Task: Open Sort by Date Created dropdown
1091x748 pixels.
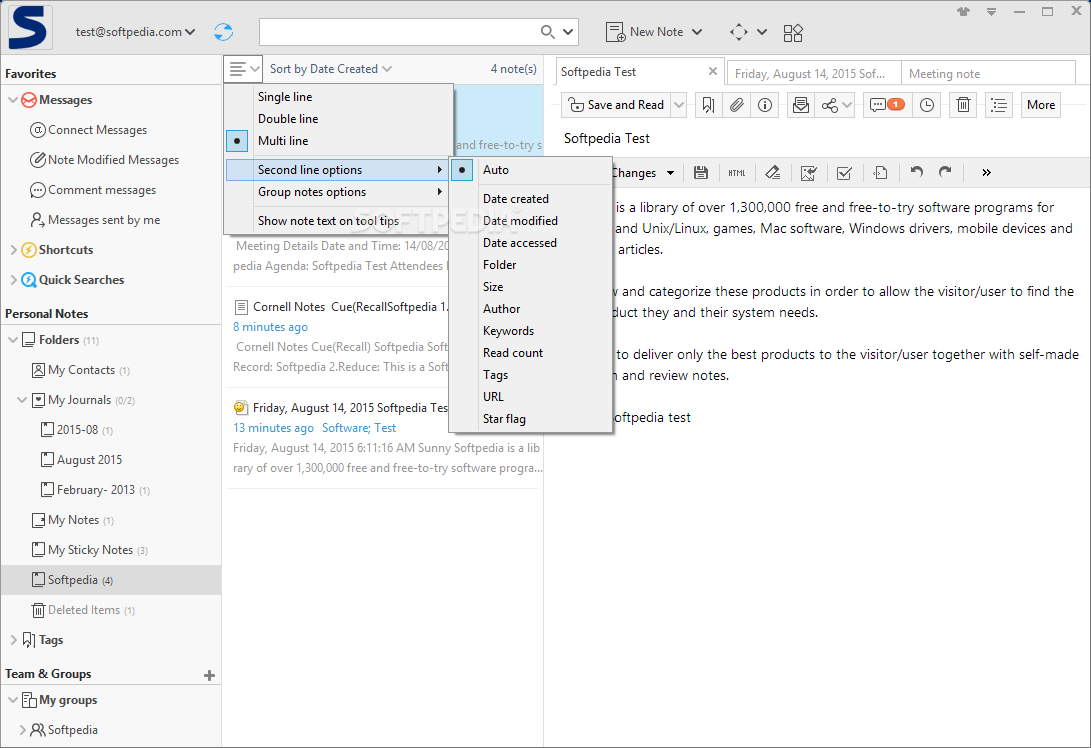Action: [x=331, y=69]
